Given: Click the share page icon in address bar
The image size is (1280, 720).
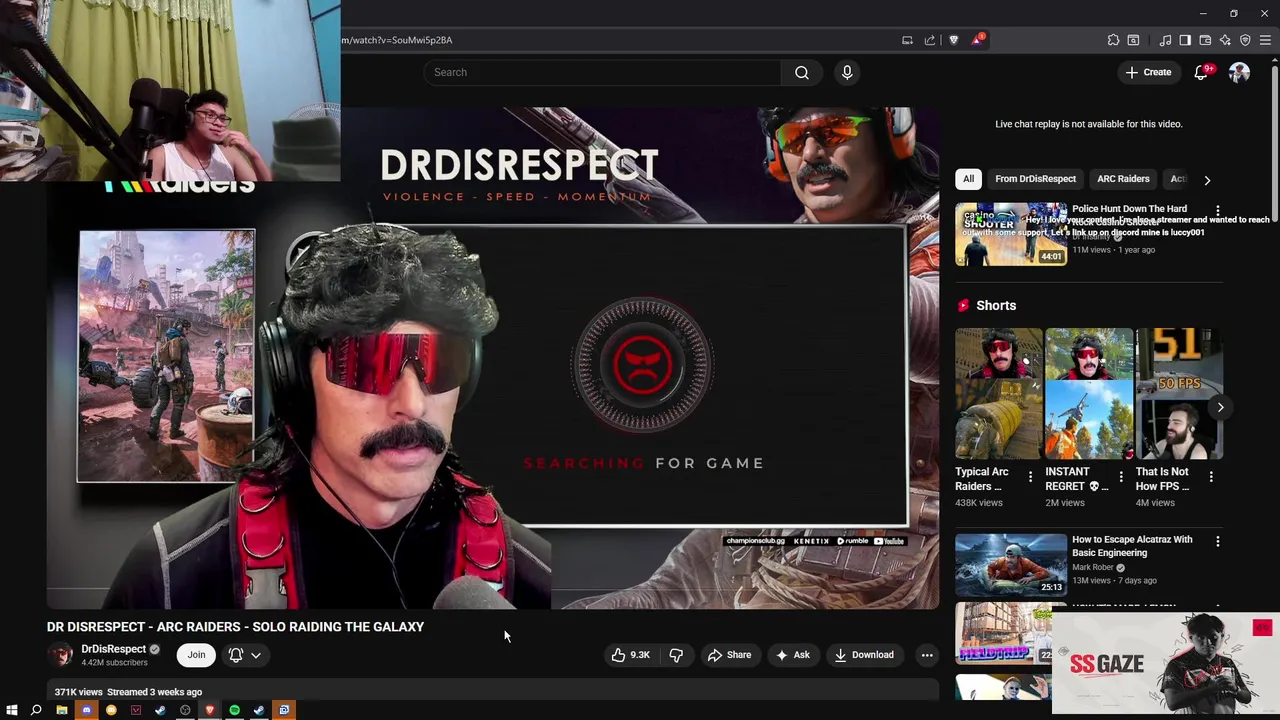Looking at the screenshot, I should pyautogui.click(x=930, y=40).
